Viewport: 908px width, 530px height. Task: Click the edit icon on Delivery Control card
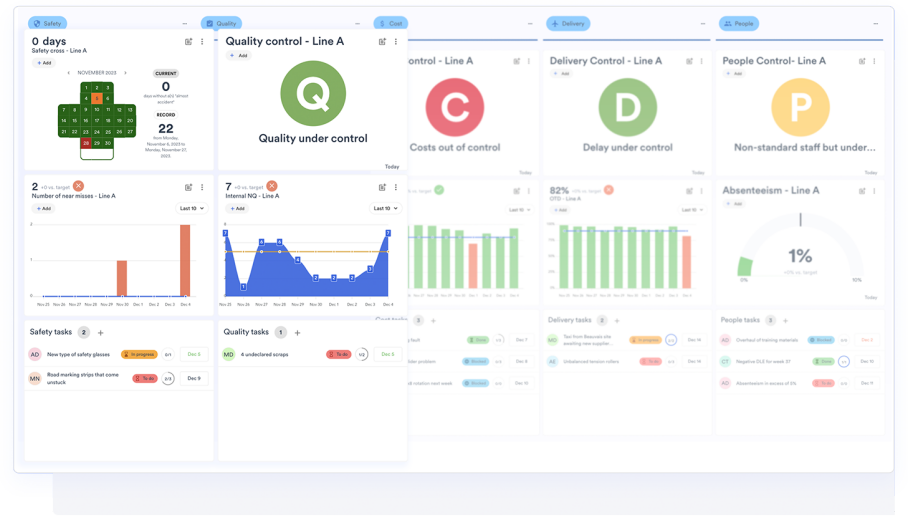[689, 61]
